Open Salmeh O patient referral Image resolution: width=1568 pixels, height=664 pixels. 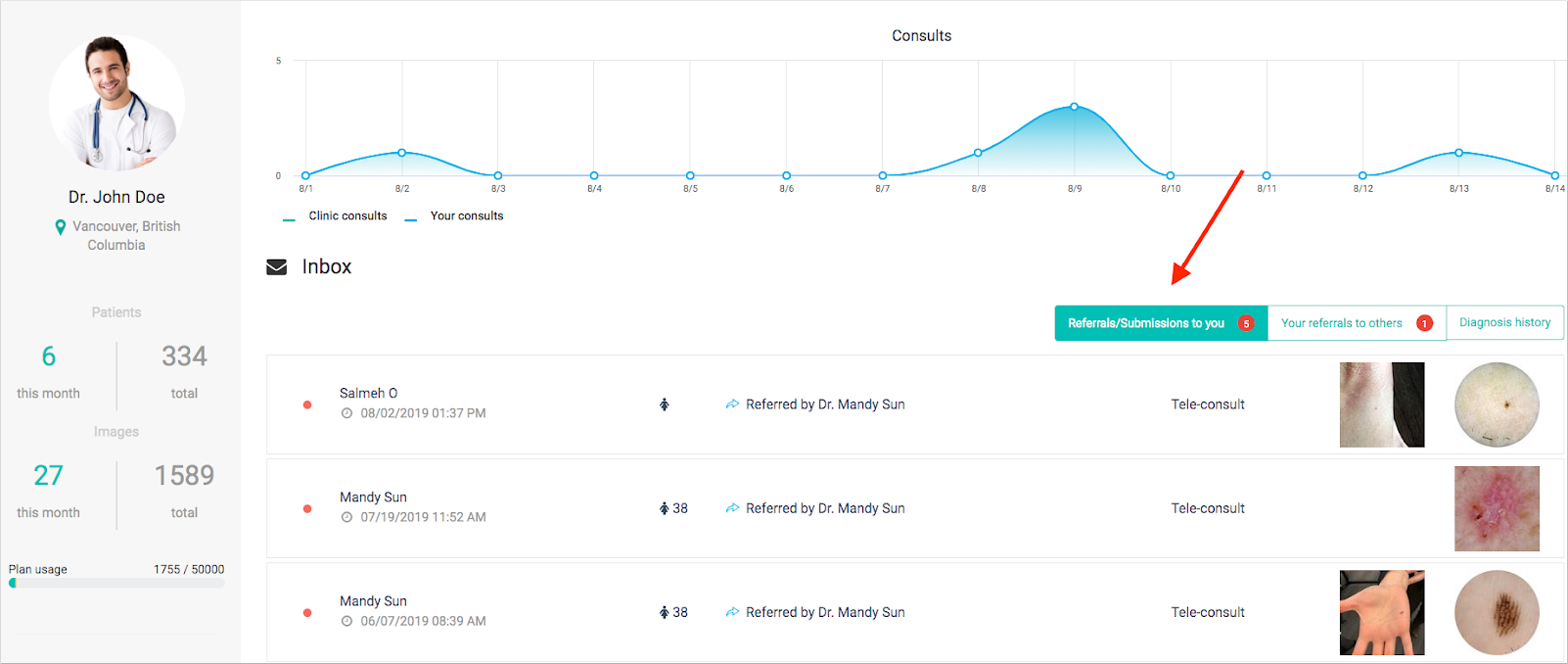[x=368, y=393]
